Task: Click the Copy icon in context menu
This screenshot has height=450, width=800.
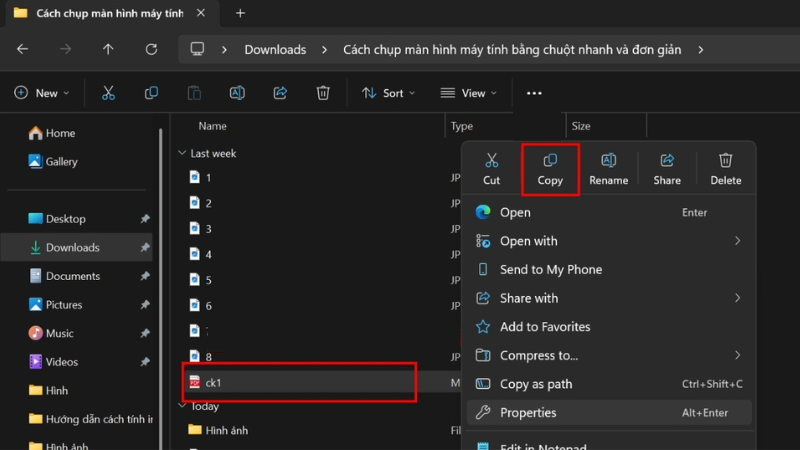Action: pos(550,168)
